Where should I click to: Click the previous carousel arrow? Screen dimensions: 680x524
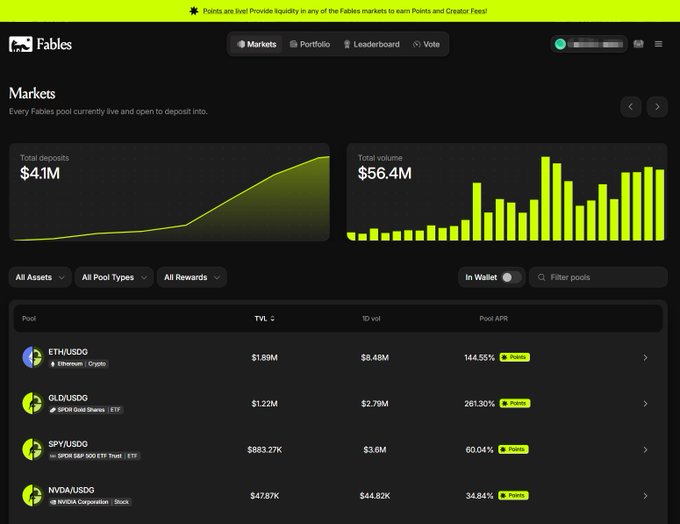point(631,107)
